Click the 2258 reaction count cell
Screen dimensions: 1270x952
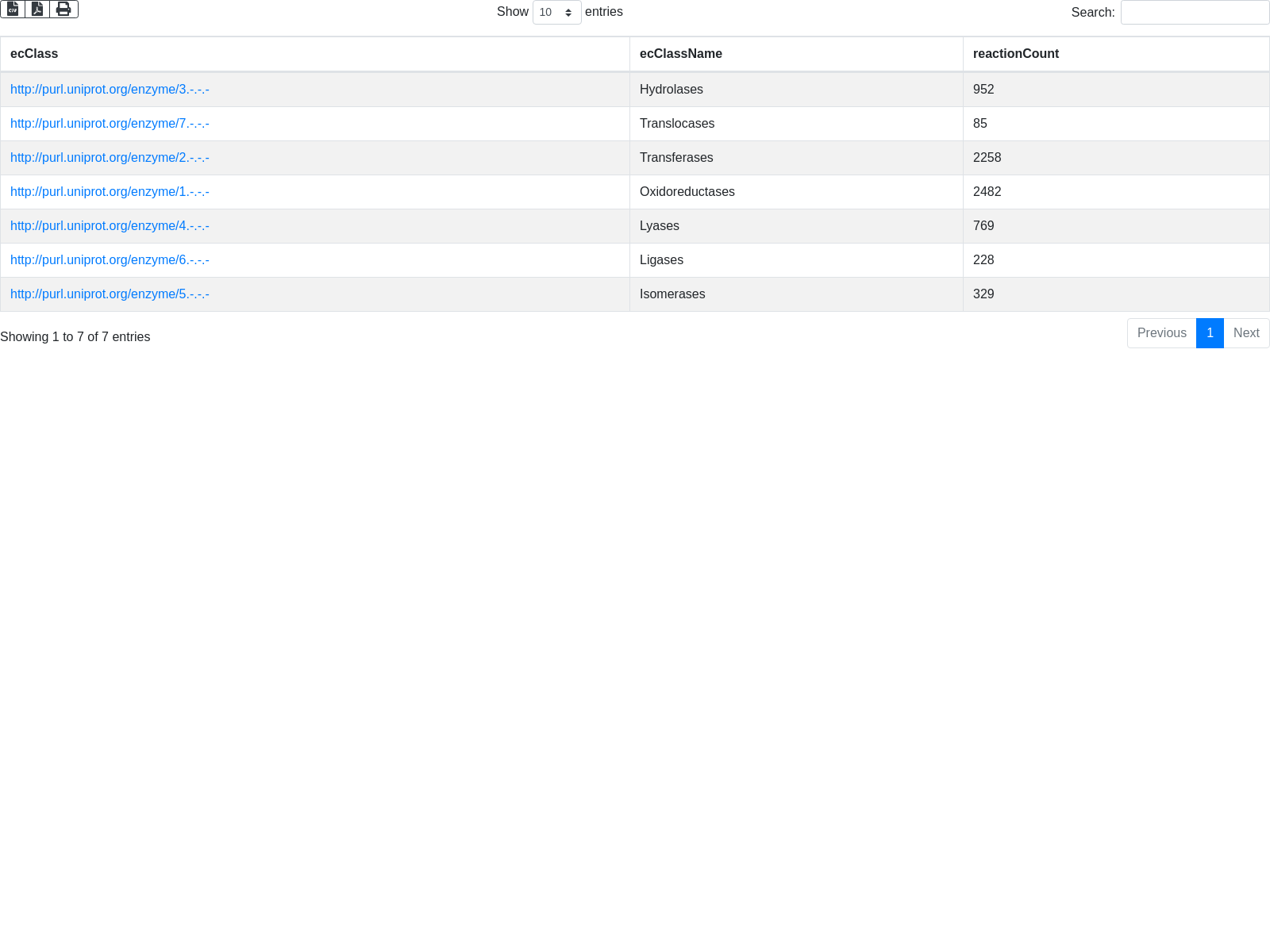[x=987, y=158]
